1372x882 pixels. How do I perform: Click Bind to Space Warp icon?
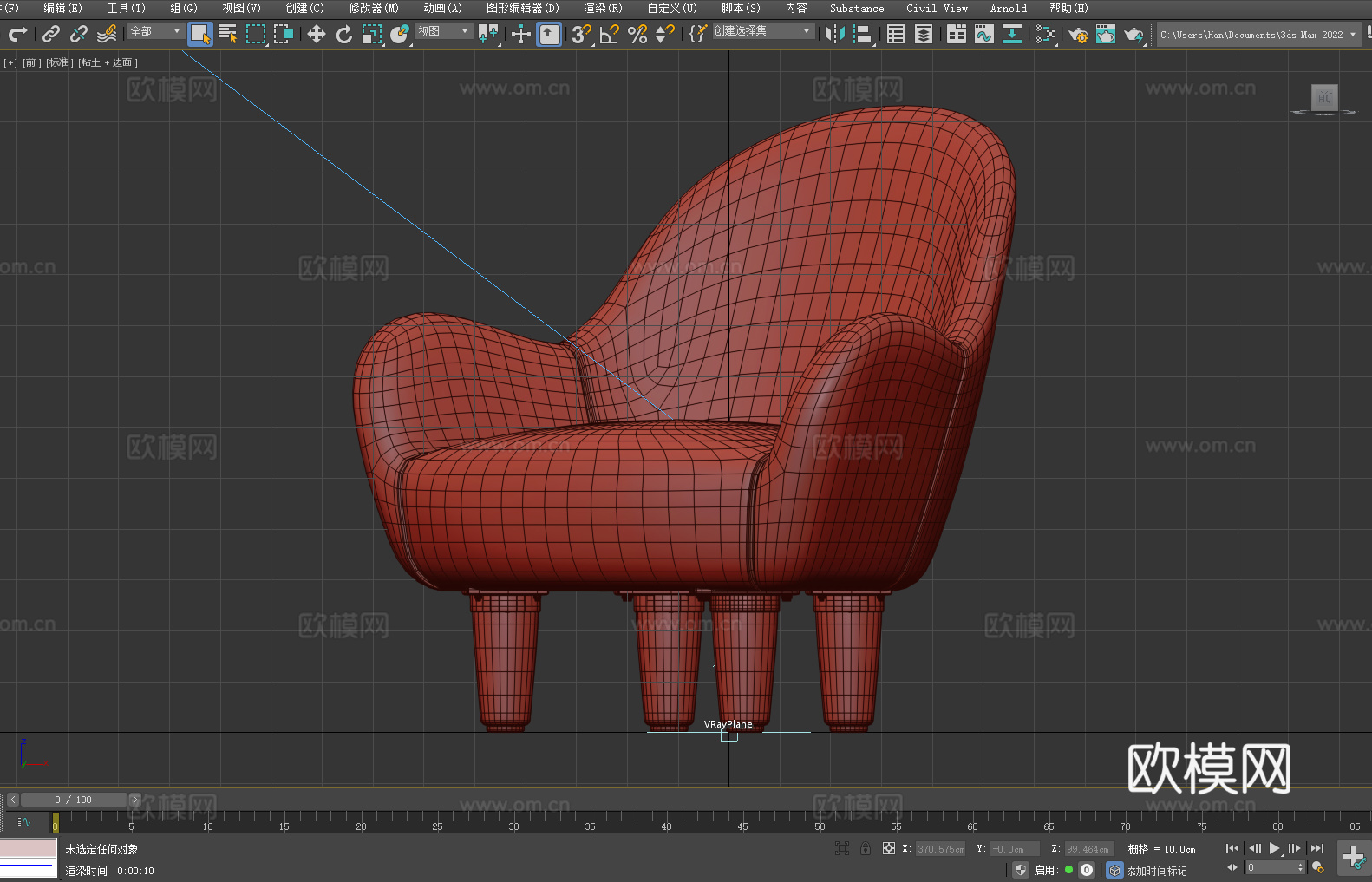pos(107,34)
